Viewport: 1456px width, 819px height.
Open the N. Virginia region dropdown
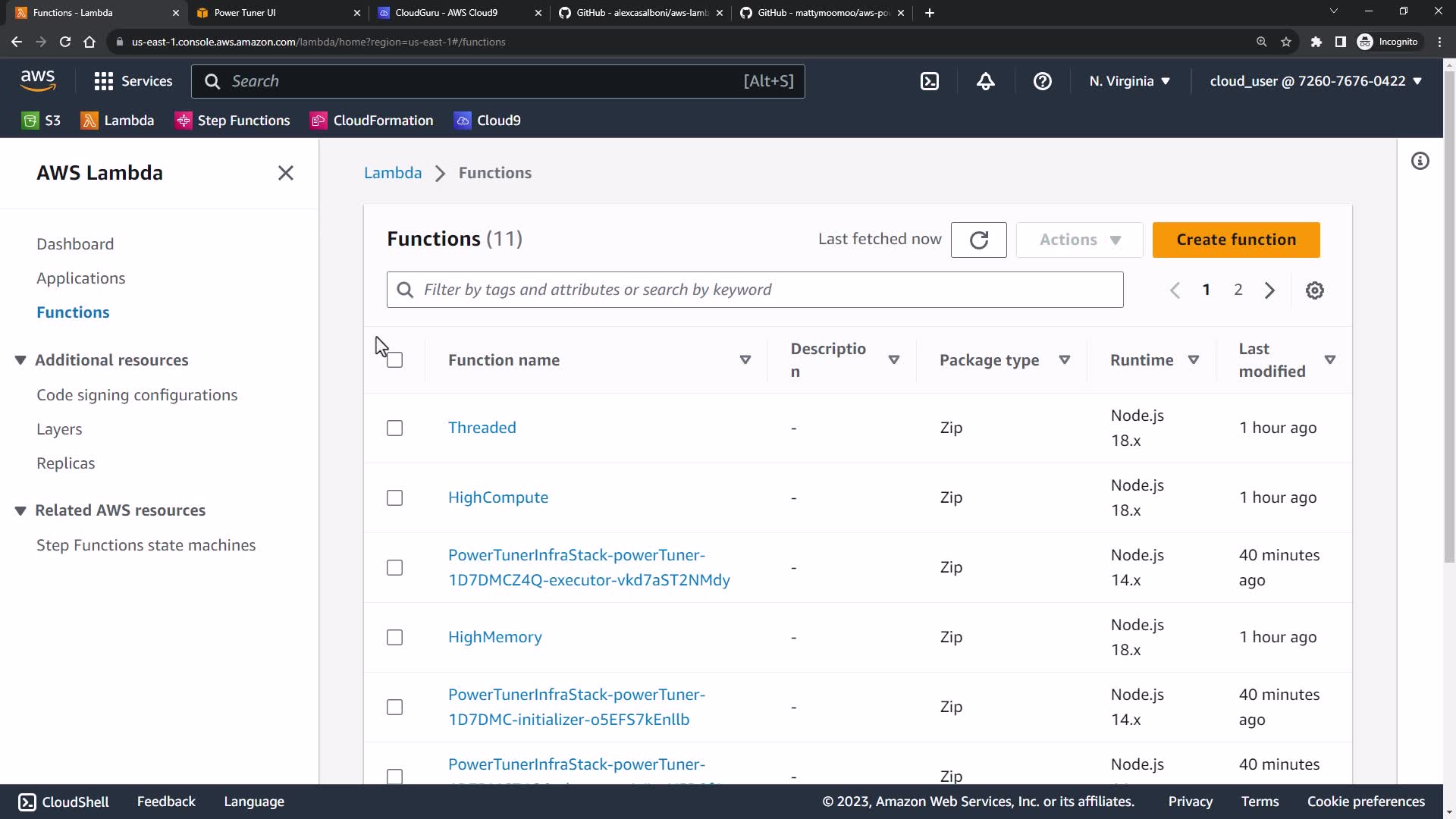point(1129,81)
